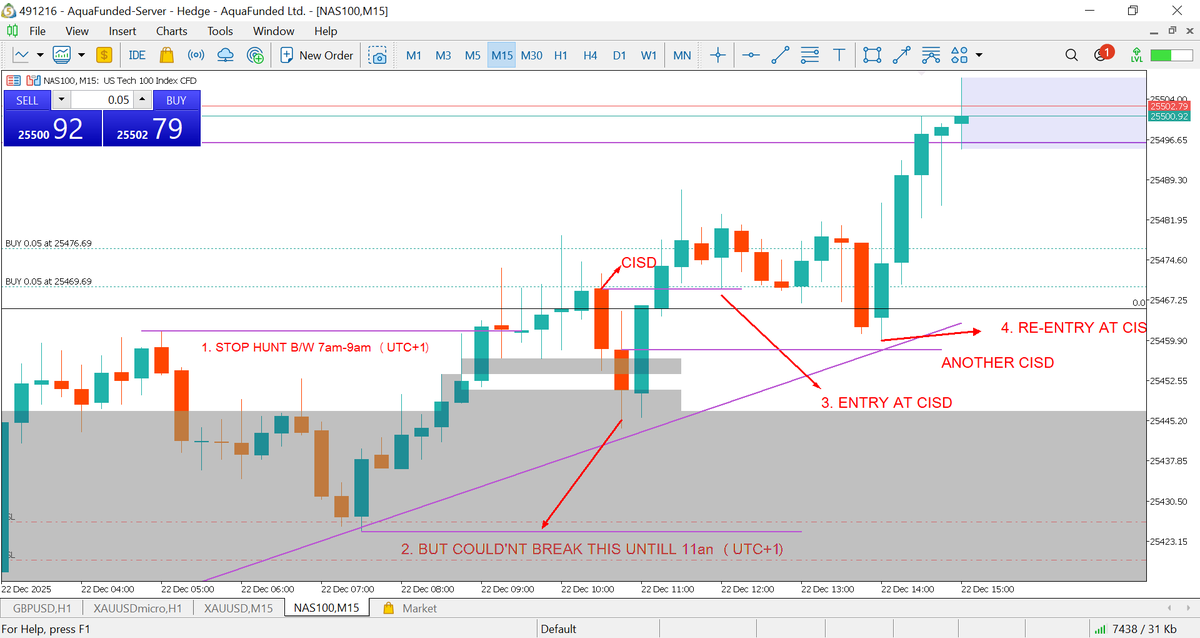1200x638 pixels.
Task: Select the arrowed line drawing tool
Action: 902,55
